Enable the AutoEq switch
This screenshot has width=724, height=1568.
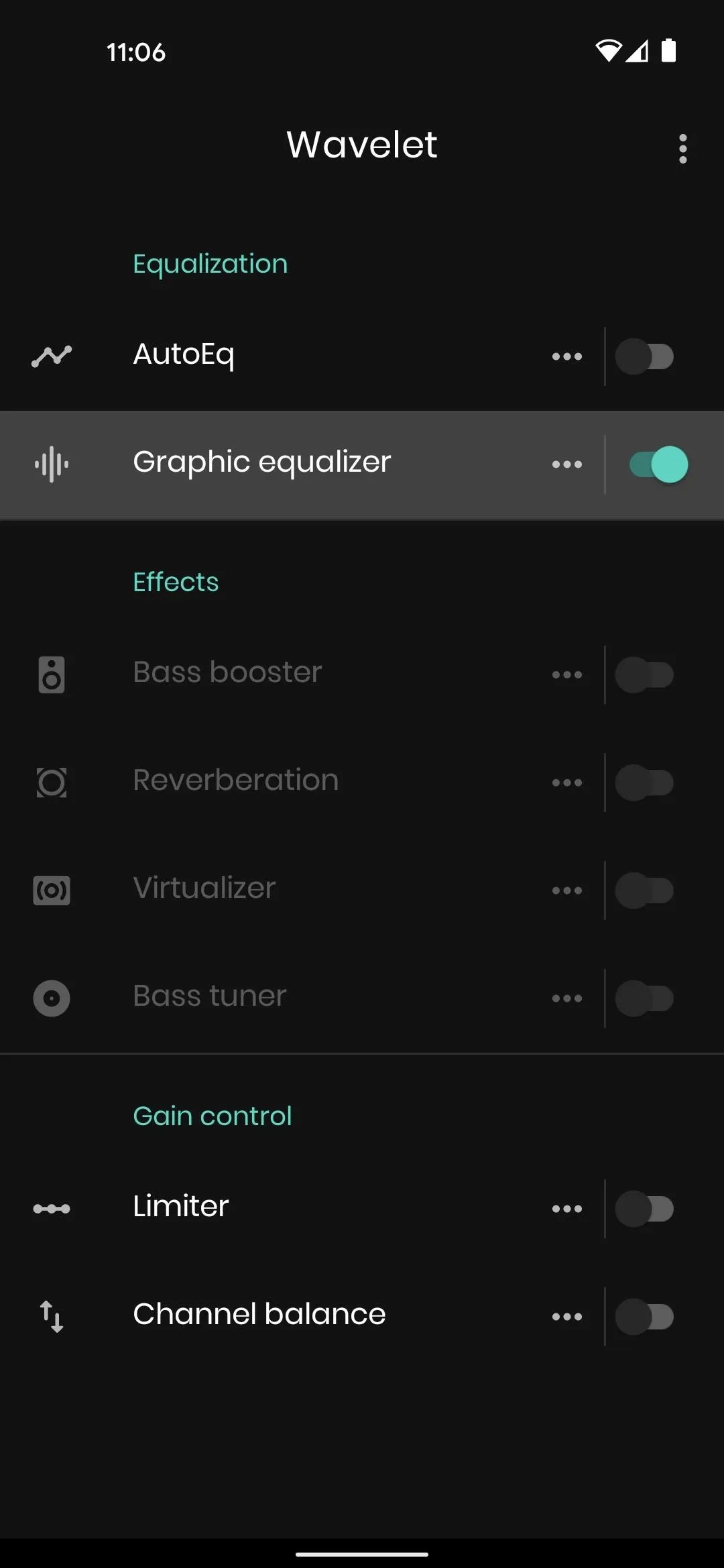[644, 356]
